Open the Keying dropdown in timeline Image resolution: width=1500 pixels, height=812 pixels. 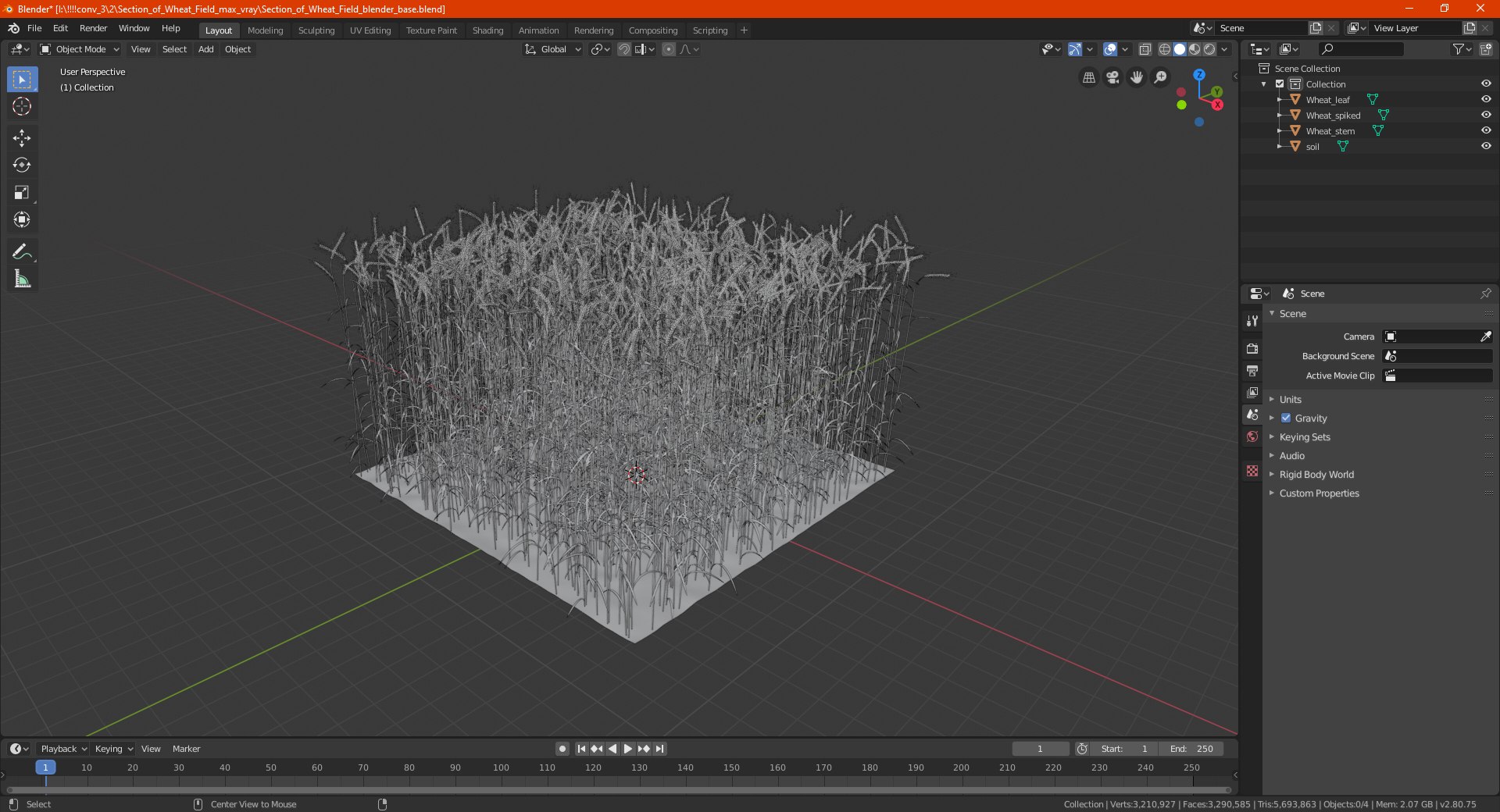point(113,749)
